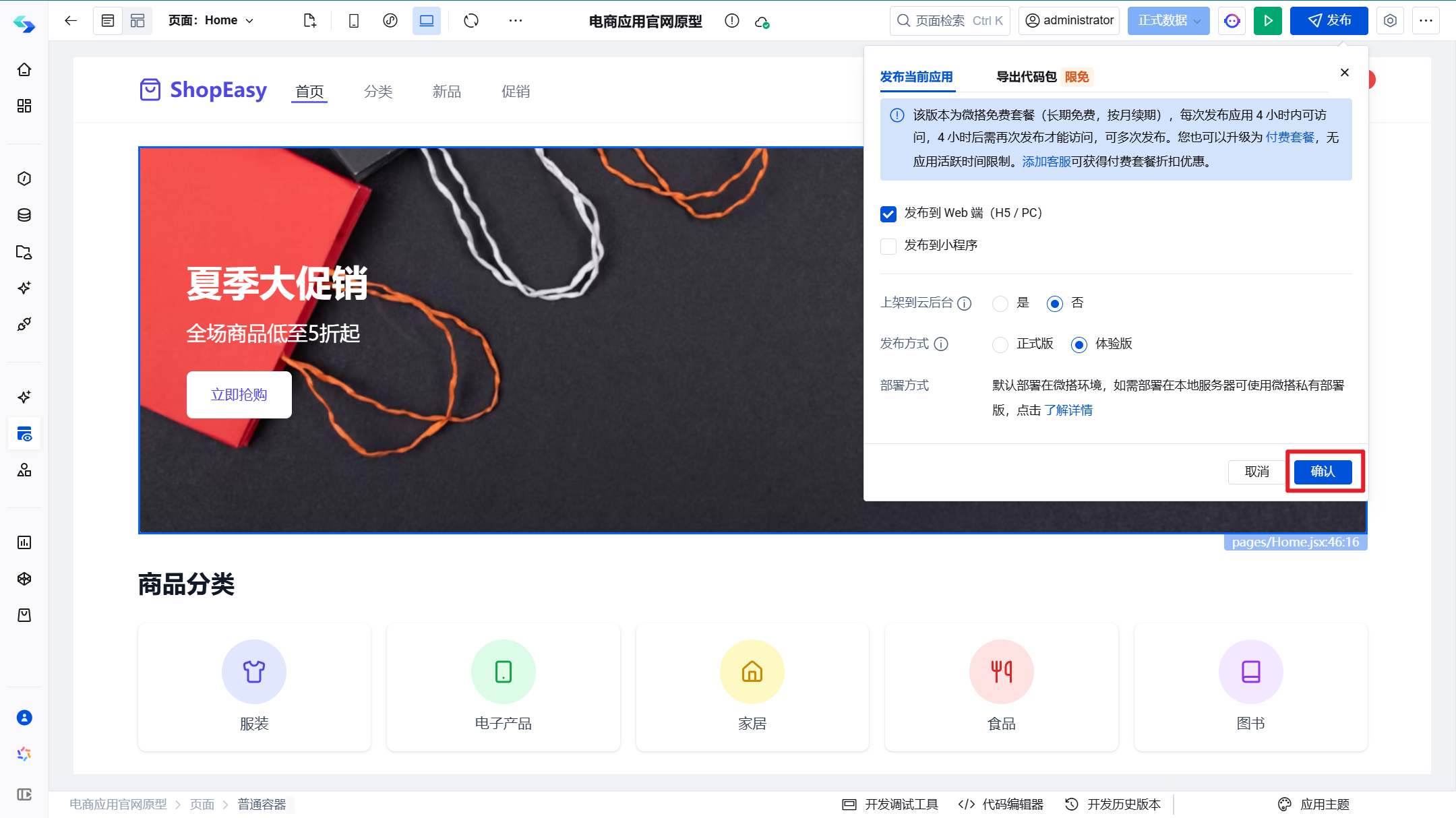This screenshot has width=1456, height=818.
Task: Expand the 正式数据 dropdown
Action: click(1169, 21)
